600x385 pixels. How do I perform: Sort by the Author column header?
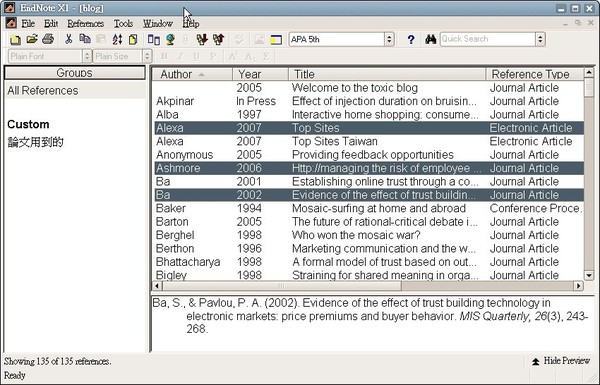192,74
